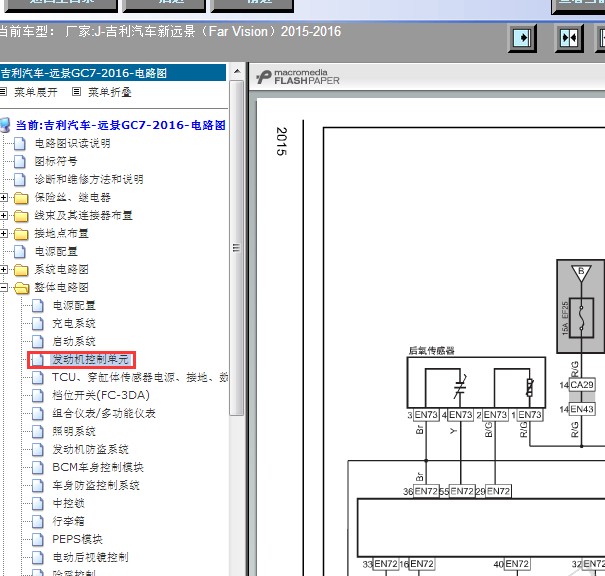This screenshot has width=605, height=576.
Task: Select 启动系统 wiring diagram
Action: (74, 341)
